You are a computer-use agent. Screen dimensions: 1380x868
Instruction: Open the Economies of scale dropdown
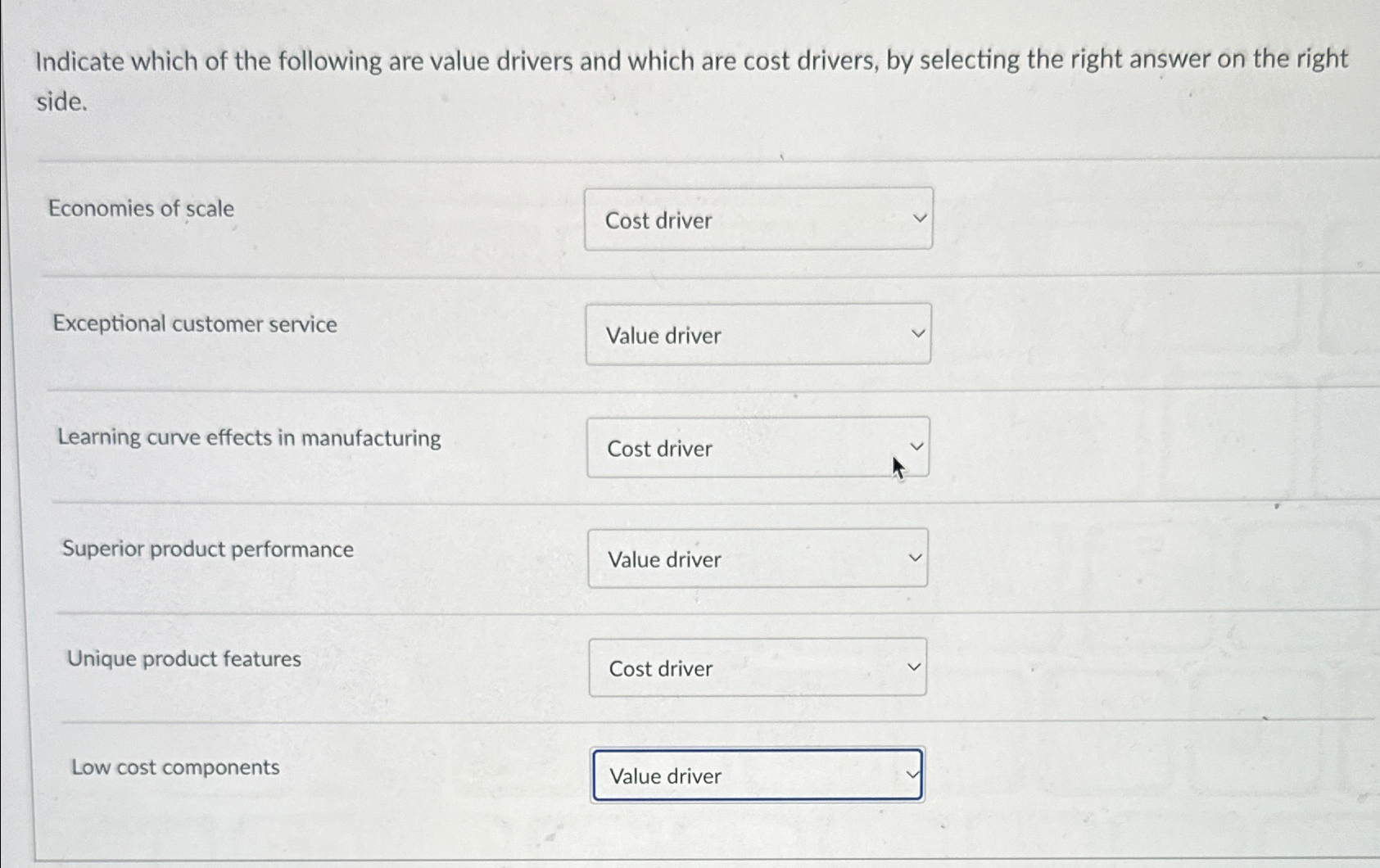coord(758,219)
